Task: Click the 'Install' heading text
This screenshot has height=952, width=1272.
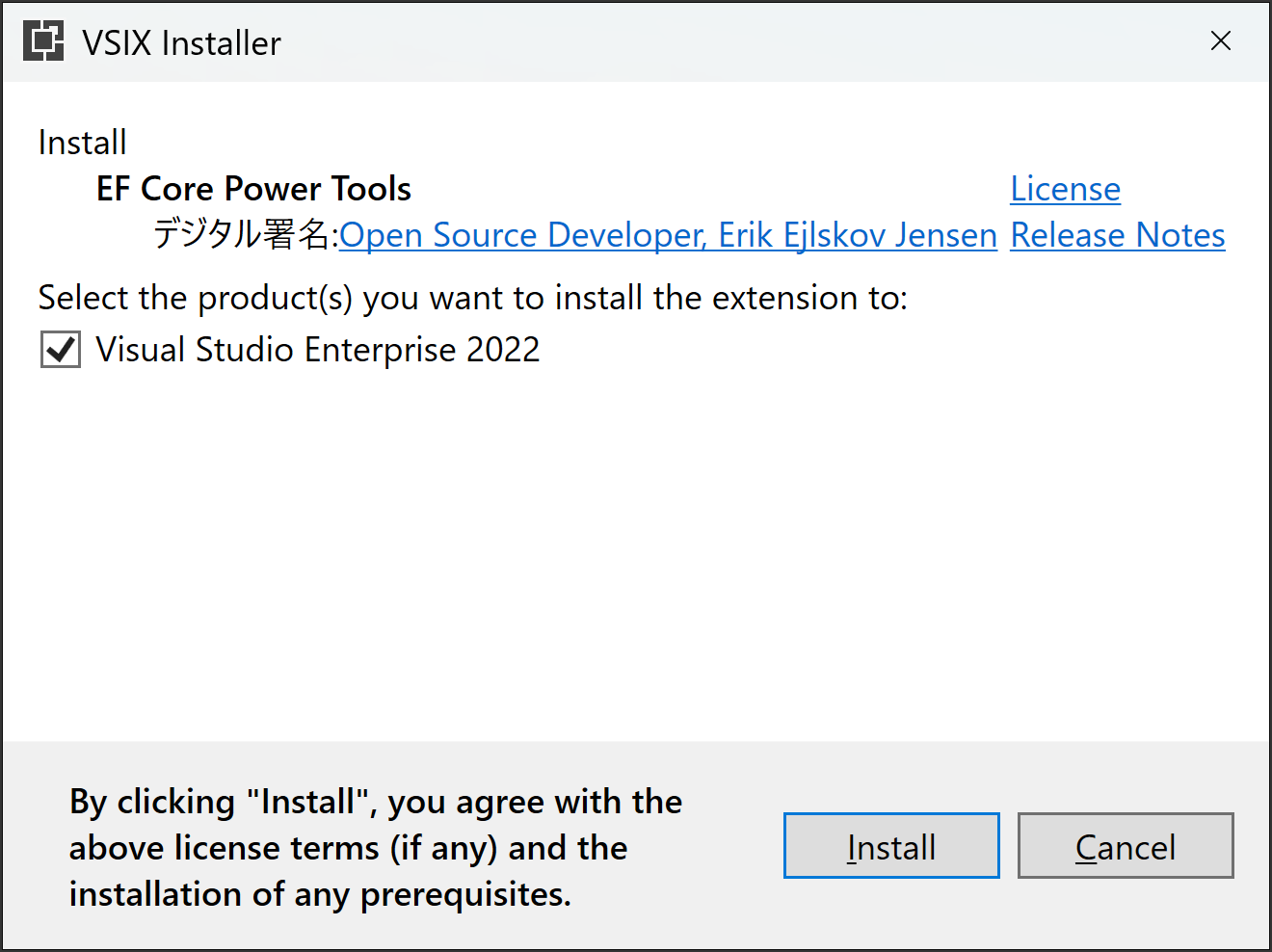Action: (x=82, y=143)
